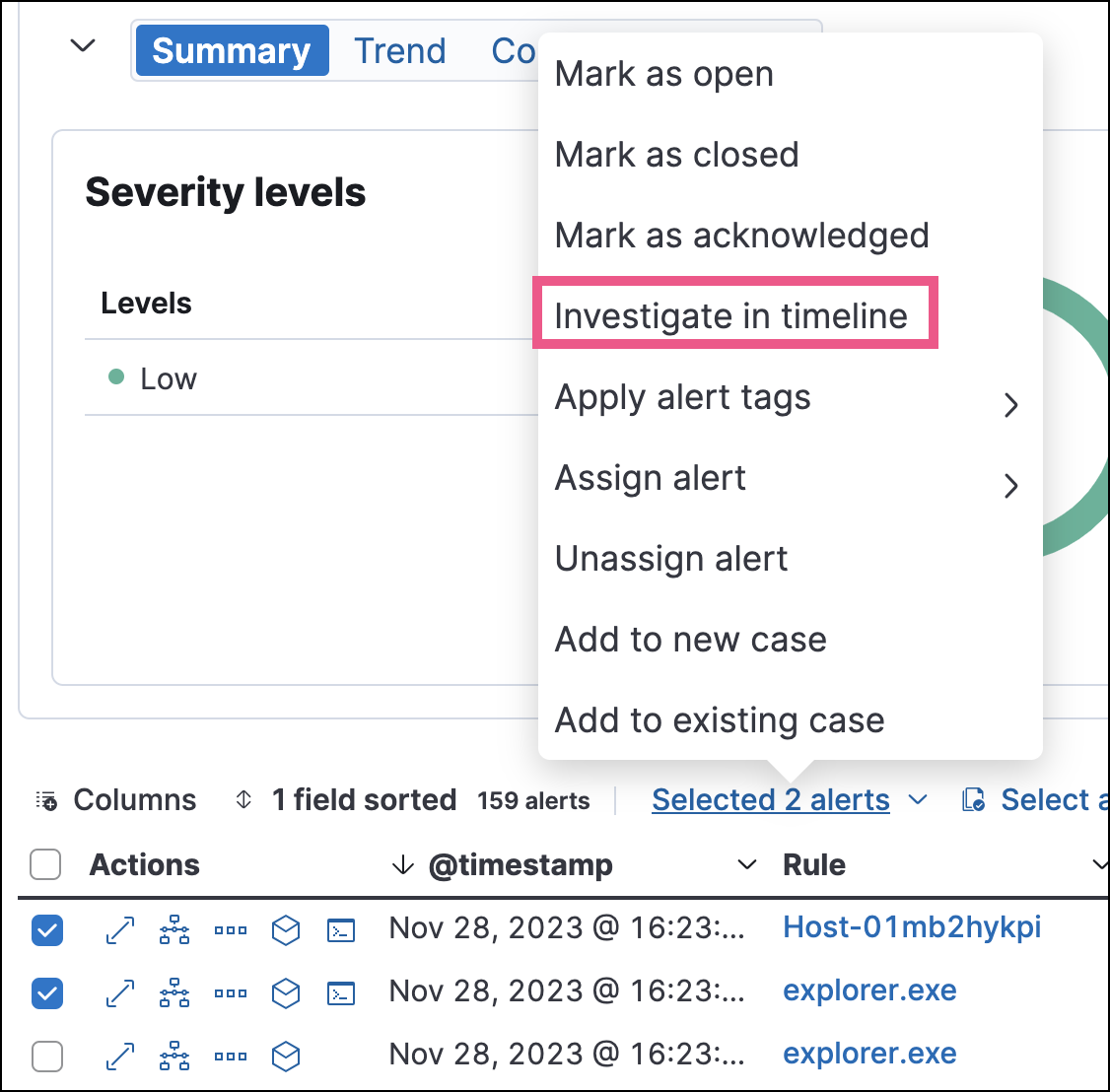Open session view with the terminal icon
Viewport: 1110px width, 1092px height.
click(x=340, y=929)
